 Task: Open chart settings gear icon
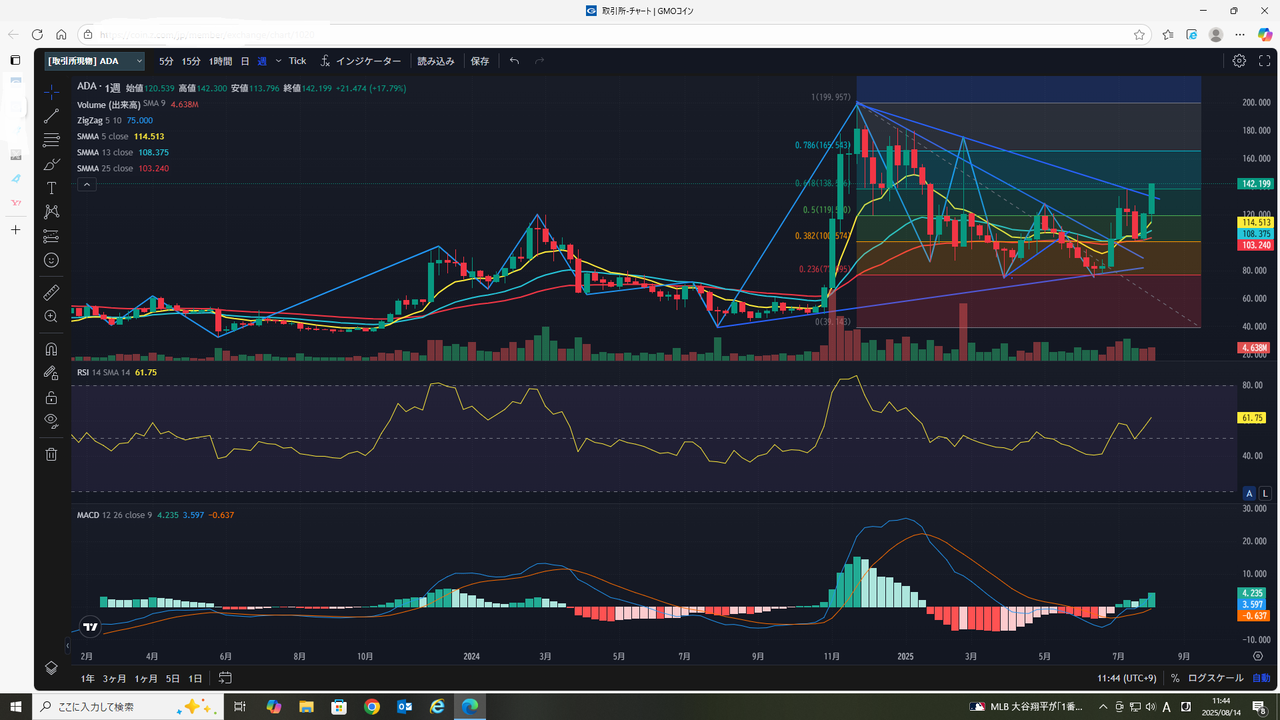(x=1239, y=61)
